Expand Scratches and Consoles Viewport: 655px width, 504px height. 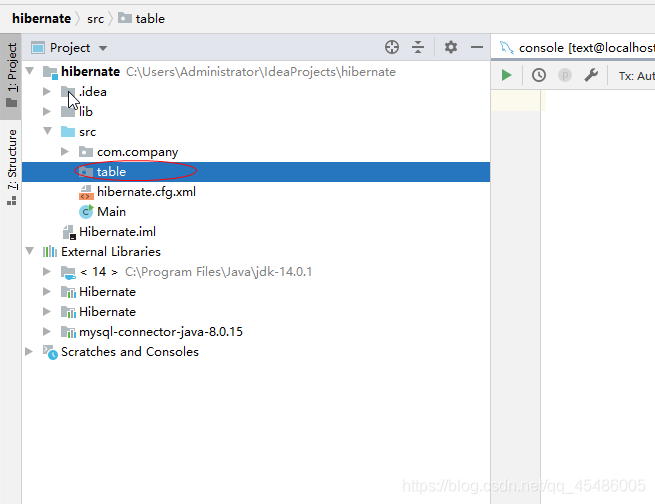click(x=29, y=352)
